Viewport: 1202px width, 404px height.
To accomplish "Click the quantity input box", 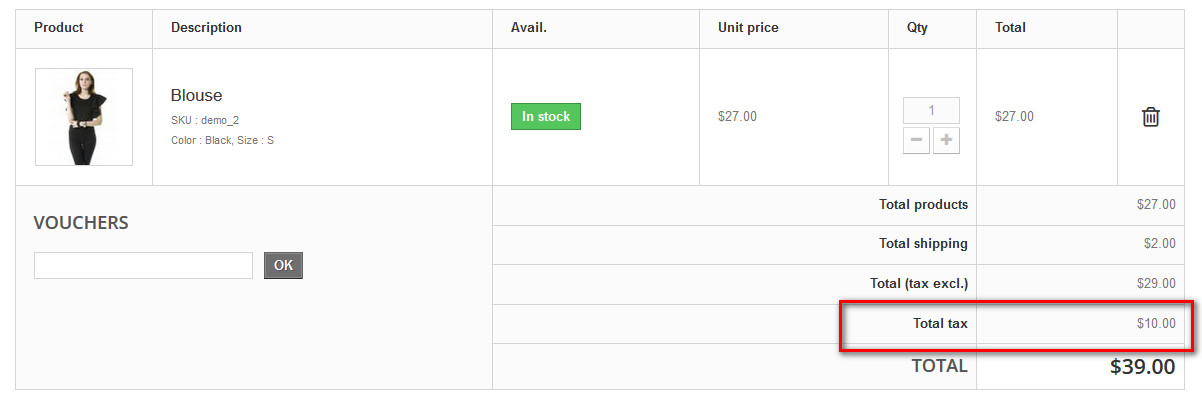I will pyautogui.click(x=931, y=111).
